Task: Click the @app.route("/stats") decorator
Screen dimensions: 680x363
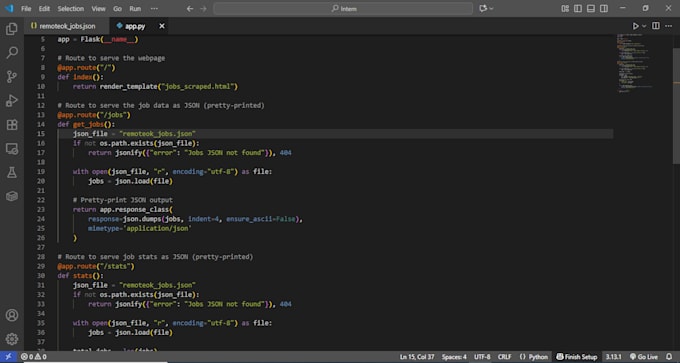Action: coord(96,266)
